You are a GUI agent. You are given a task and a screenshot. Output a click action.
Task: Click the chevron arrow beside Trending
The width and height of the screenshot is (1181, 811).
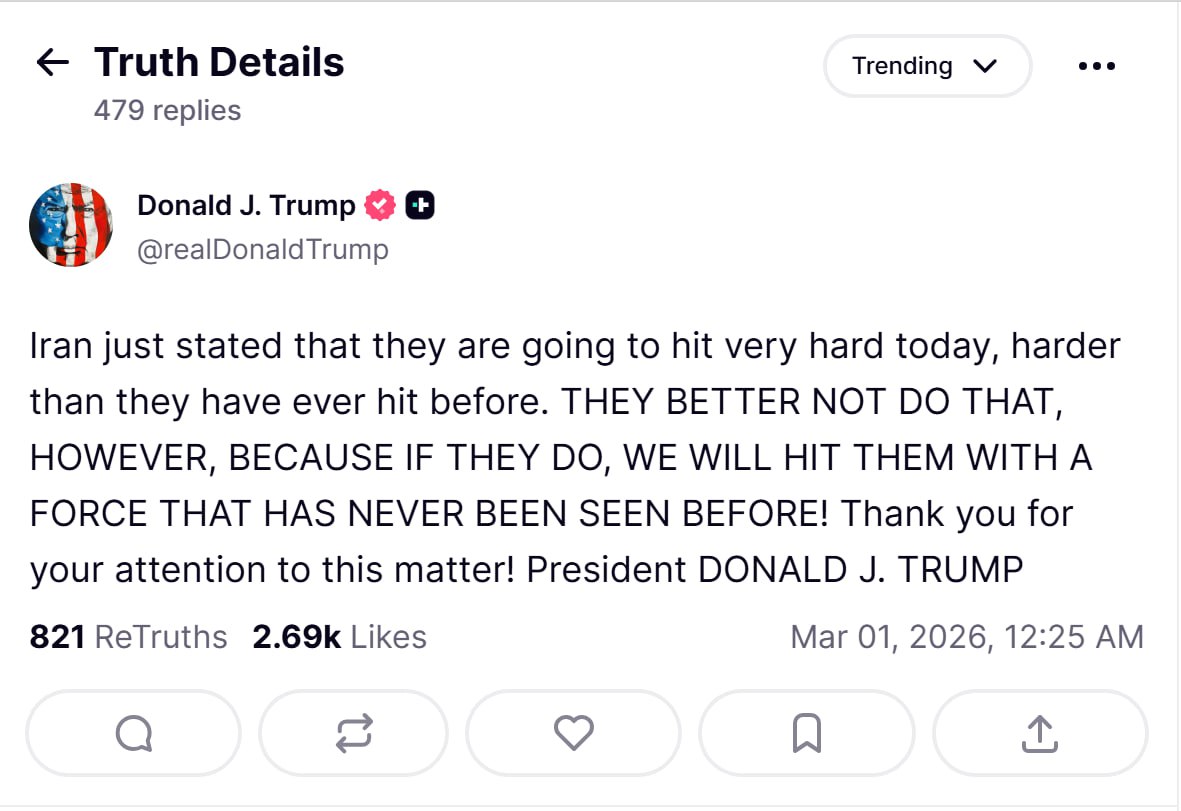pyautogui.click(x=985, y=66)
